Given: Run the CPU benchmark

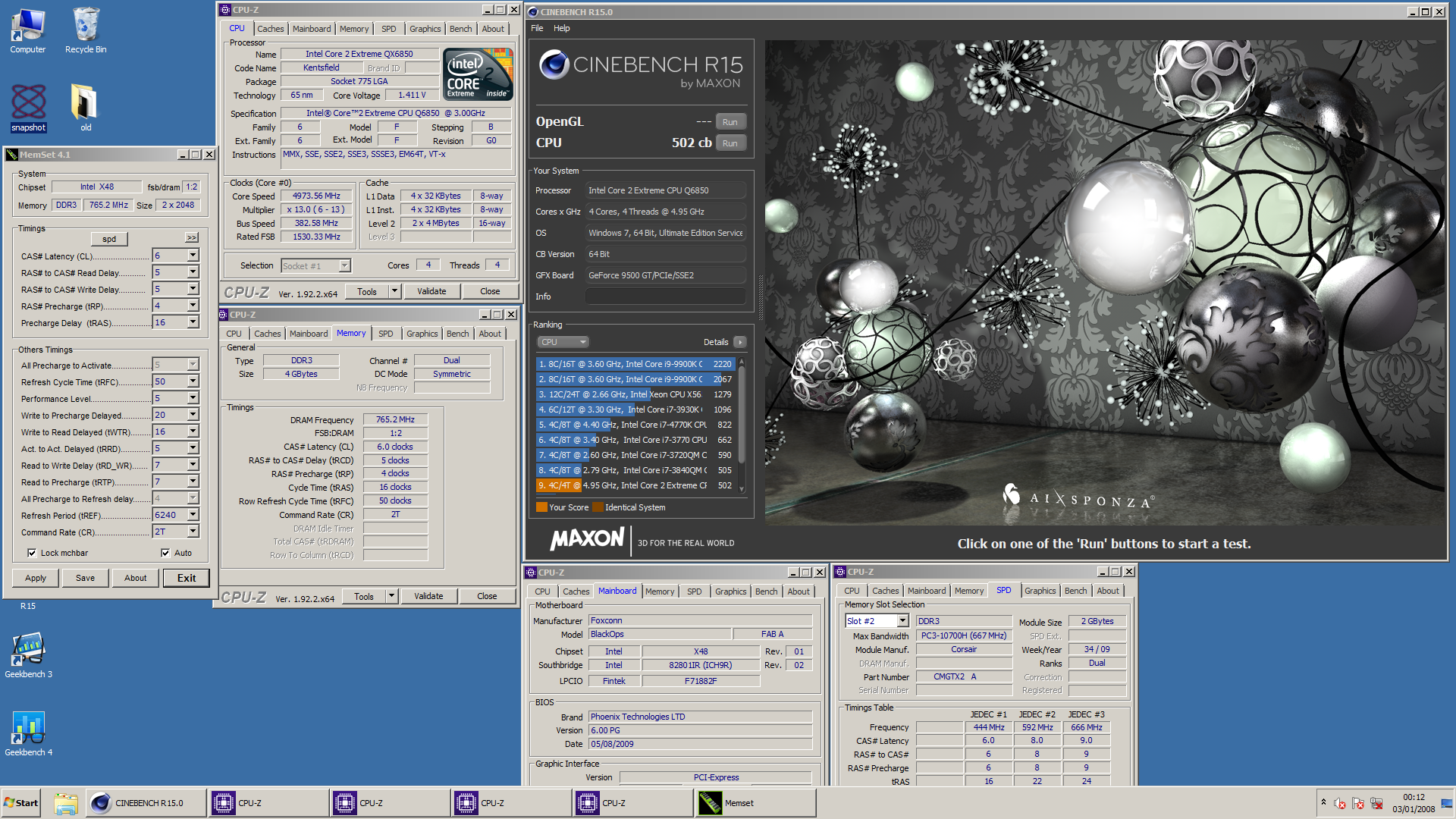Looking at the screenshot, I should 730,143.
